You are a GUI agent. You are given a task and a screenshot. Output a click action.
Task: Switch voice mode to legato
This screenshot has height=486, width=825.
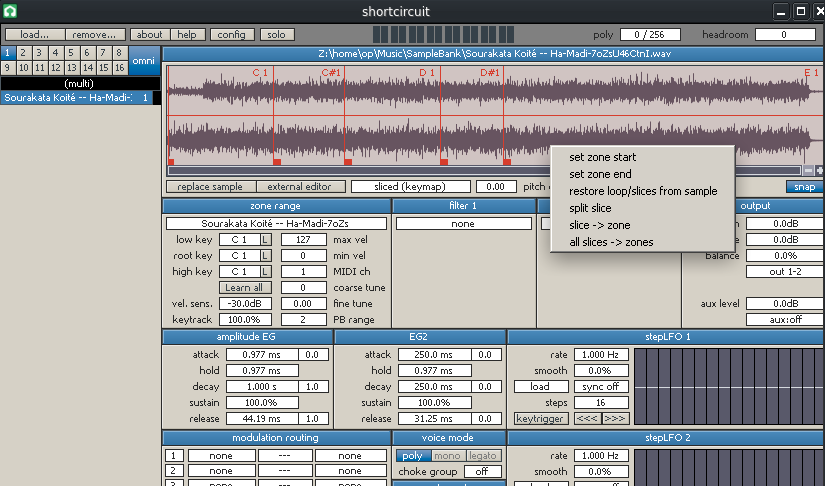click(x=482, y=455)
